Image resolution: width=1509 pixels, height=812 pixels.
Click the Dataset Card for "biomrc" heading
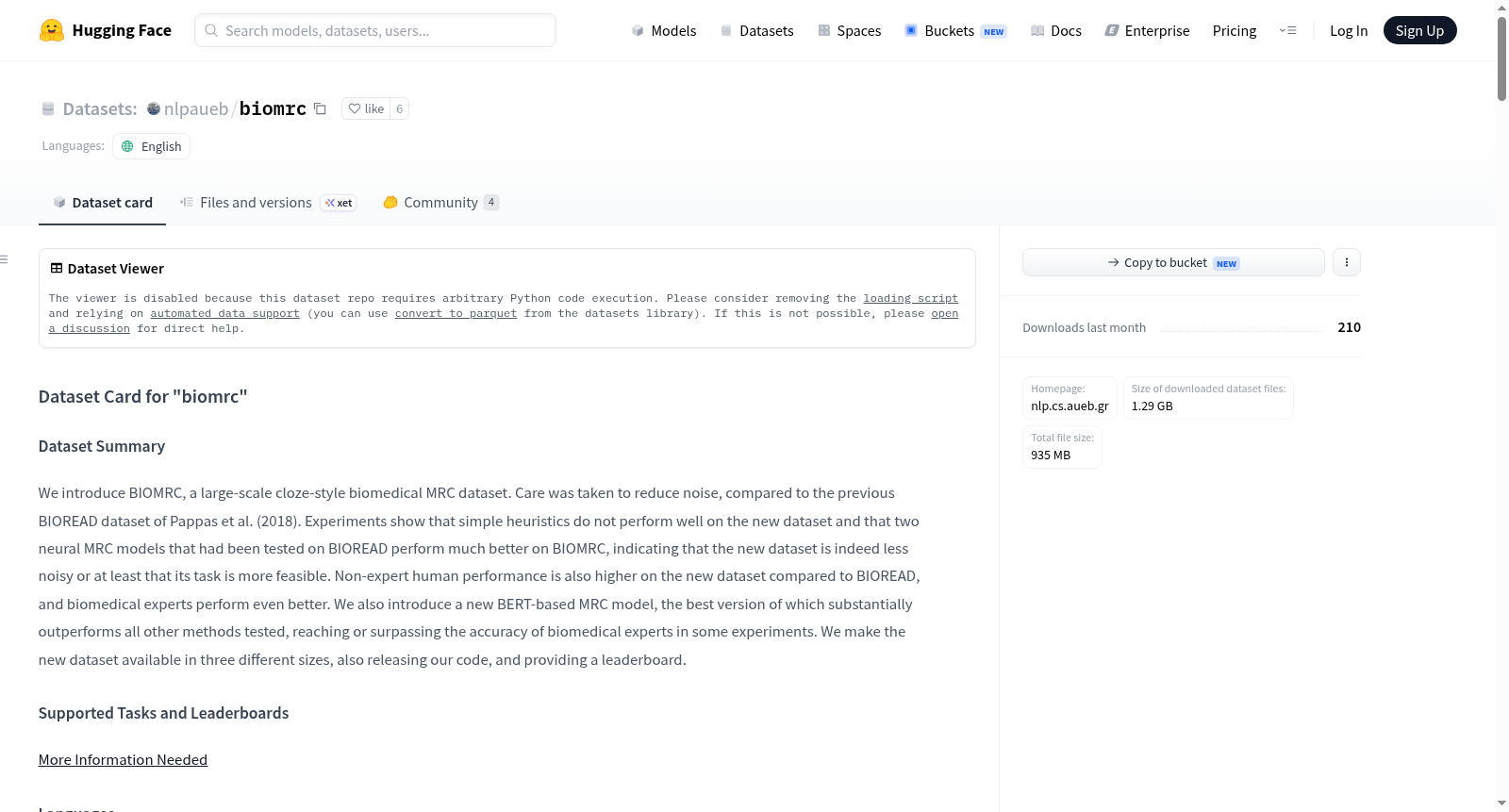[142, 397]
